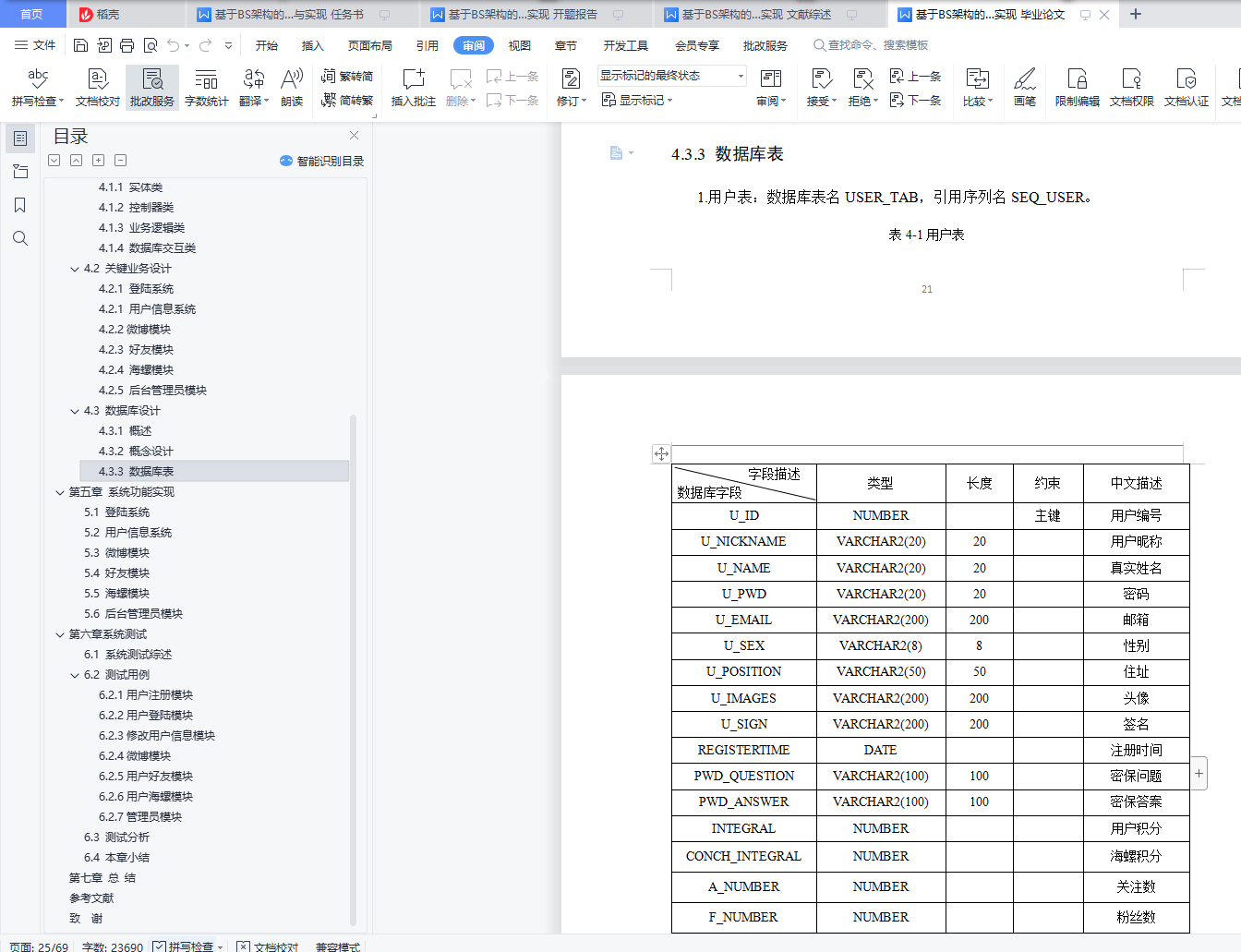Switch to the 视图 ribbon tab
The height and width of the screenshot is (952, 1241).
click(520, 45)
